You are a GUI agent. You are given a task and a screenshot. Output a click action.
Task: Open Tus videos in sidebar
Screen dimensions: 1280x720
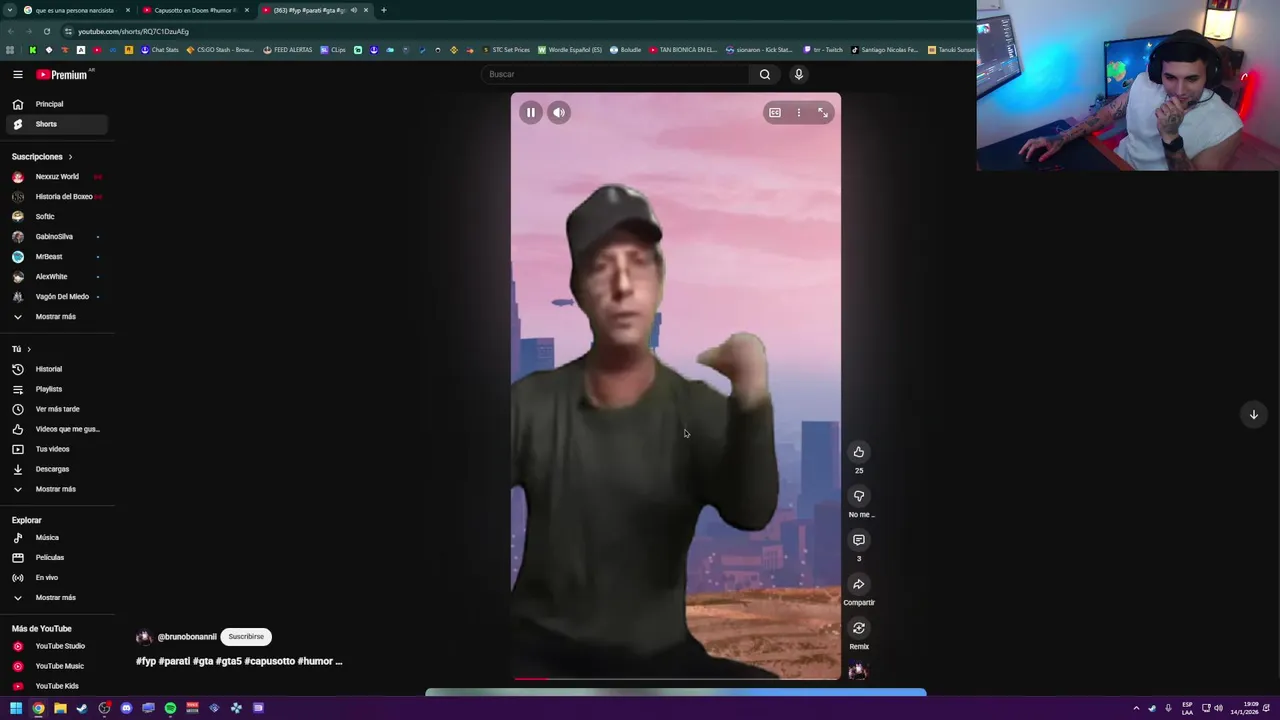coord(55,449)
